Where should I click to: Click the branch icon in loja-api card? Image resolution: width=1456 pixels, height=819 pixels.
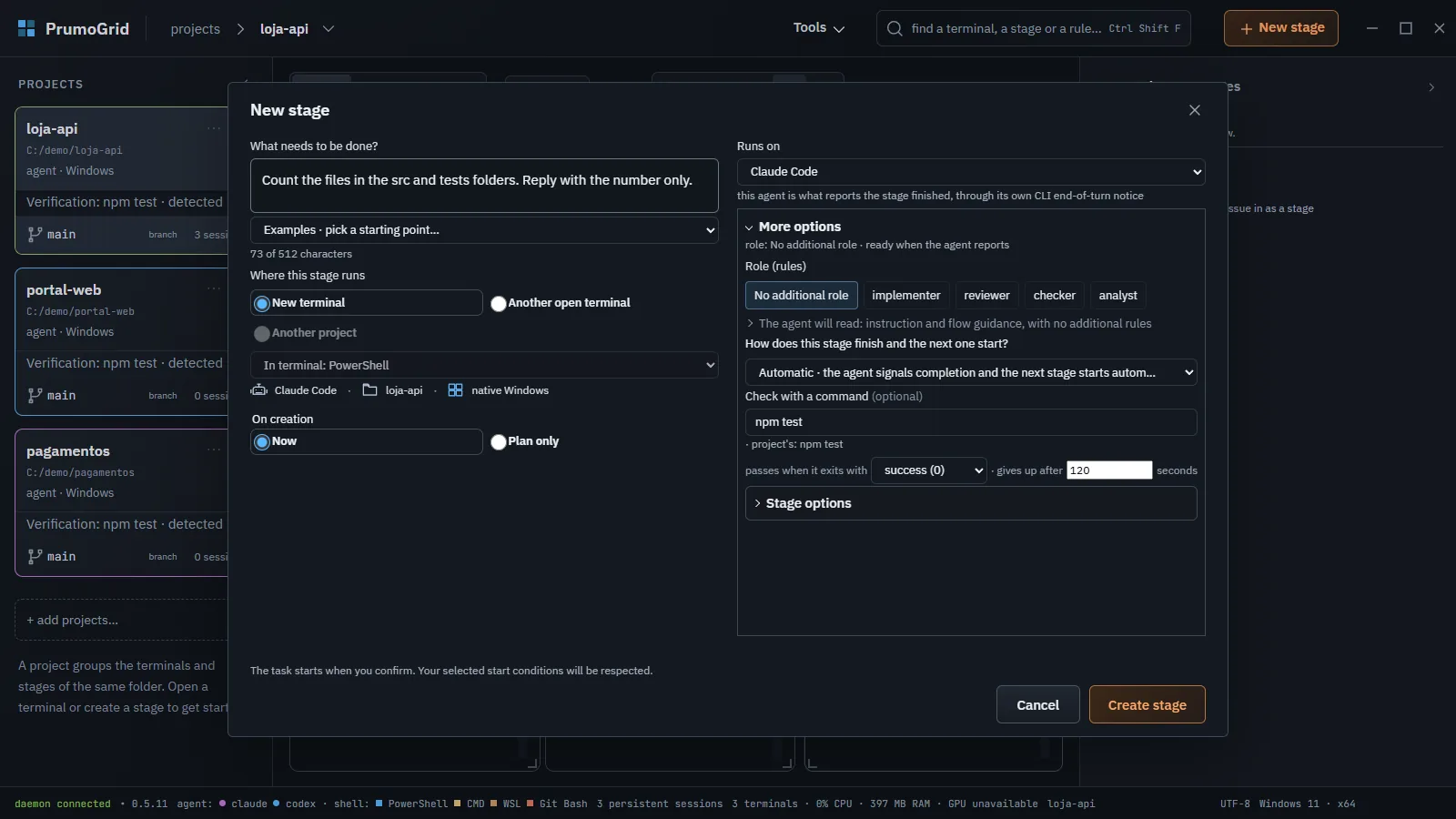pyautogui.click(x=35, y=234)
